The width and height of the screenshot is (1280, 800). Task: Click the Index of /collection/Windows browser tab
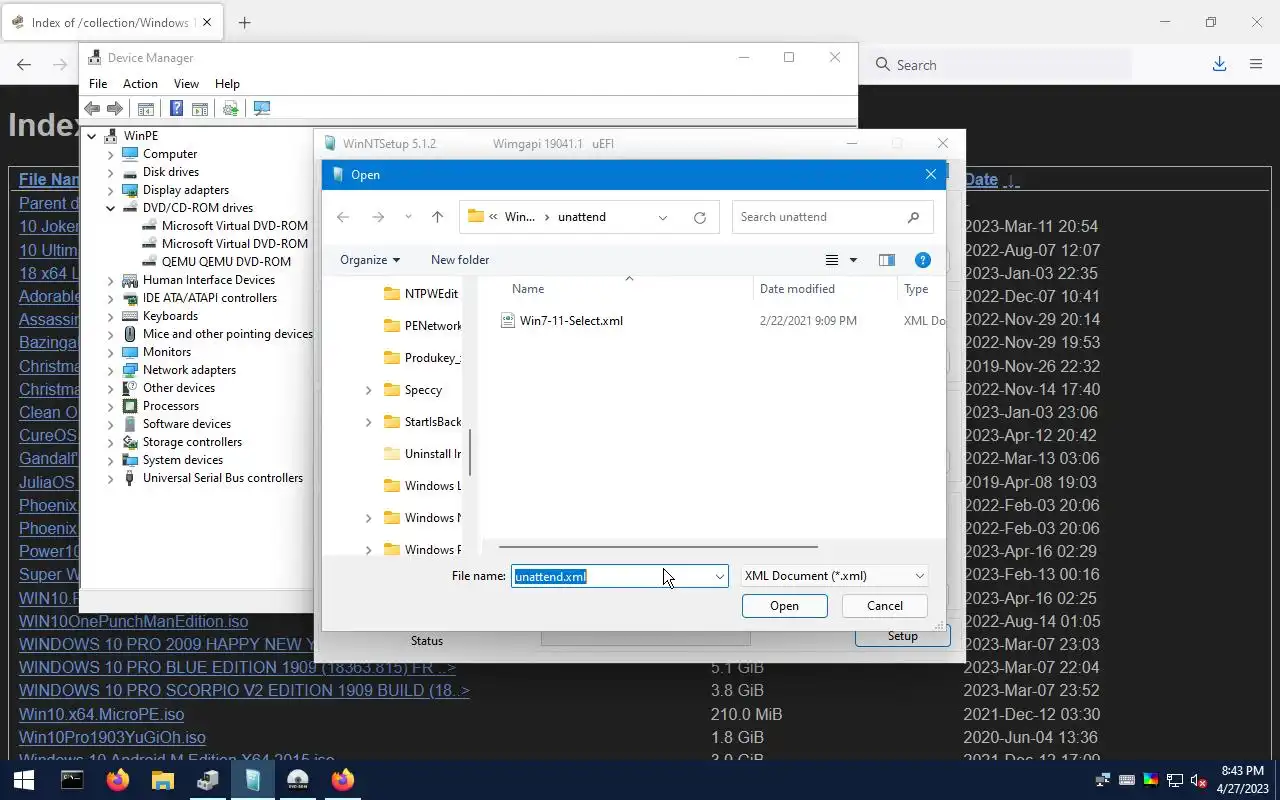tap(110, 22)
